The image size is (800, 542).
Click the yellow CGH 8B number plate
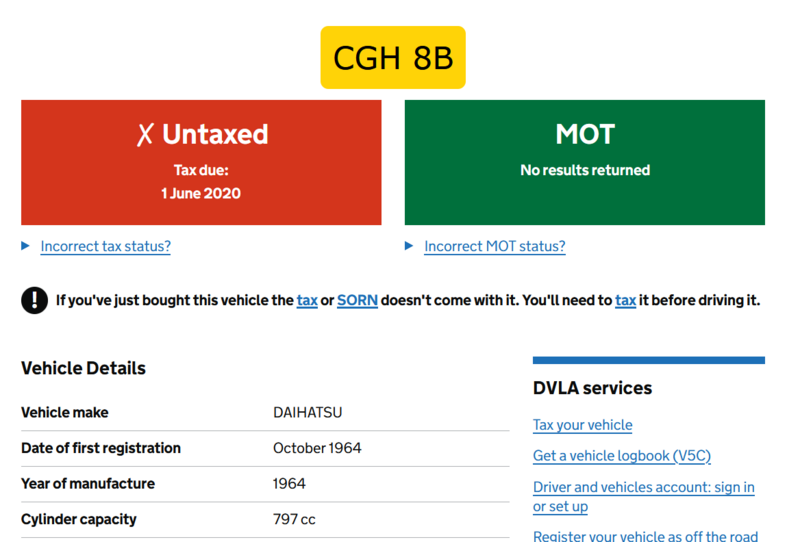393,58
